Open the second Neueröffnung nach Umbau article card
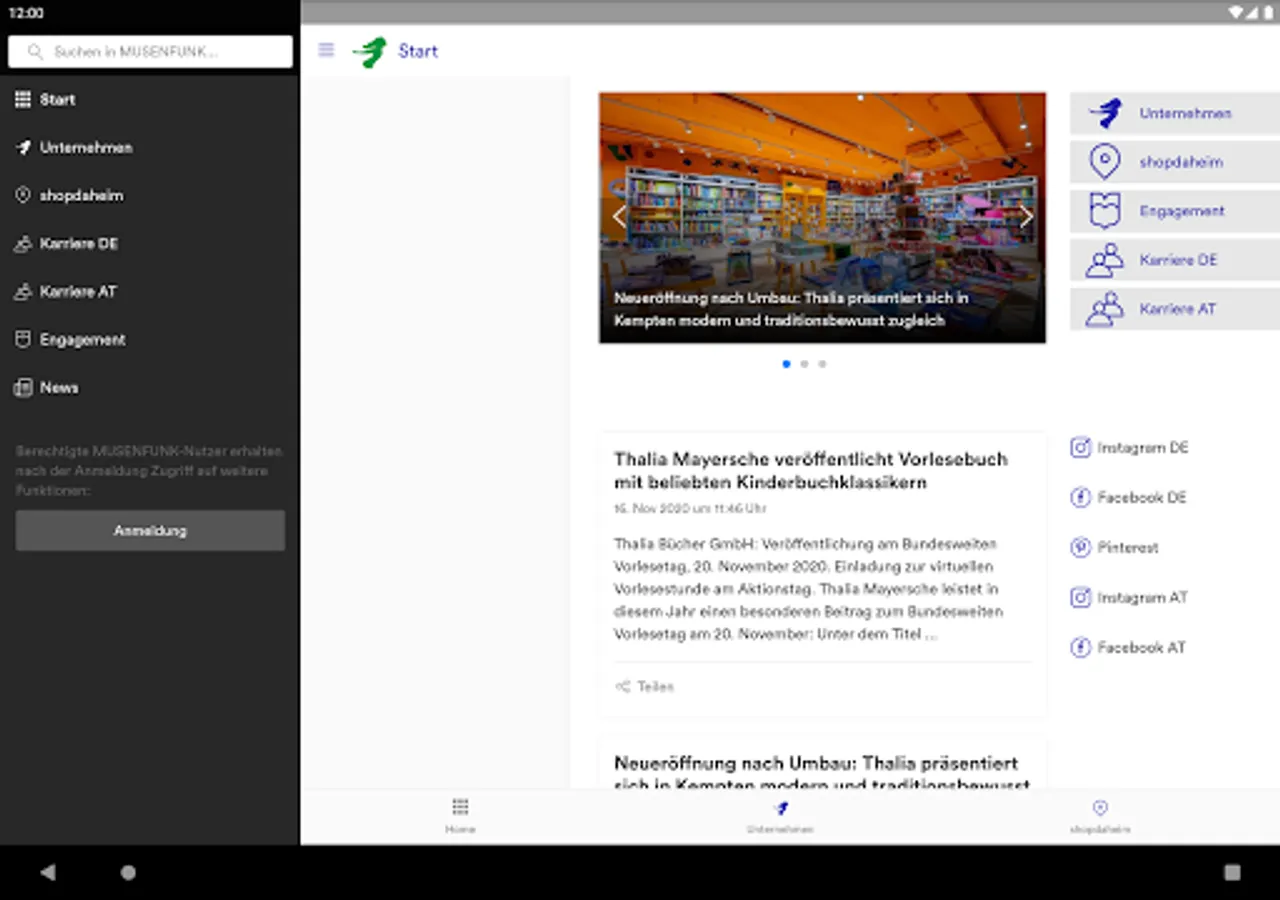 pyautogui.click(x=822, y=764)
